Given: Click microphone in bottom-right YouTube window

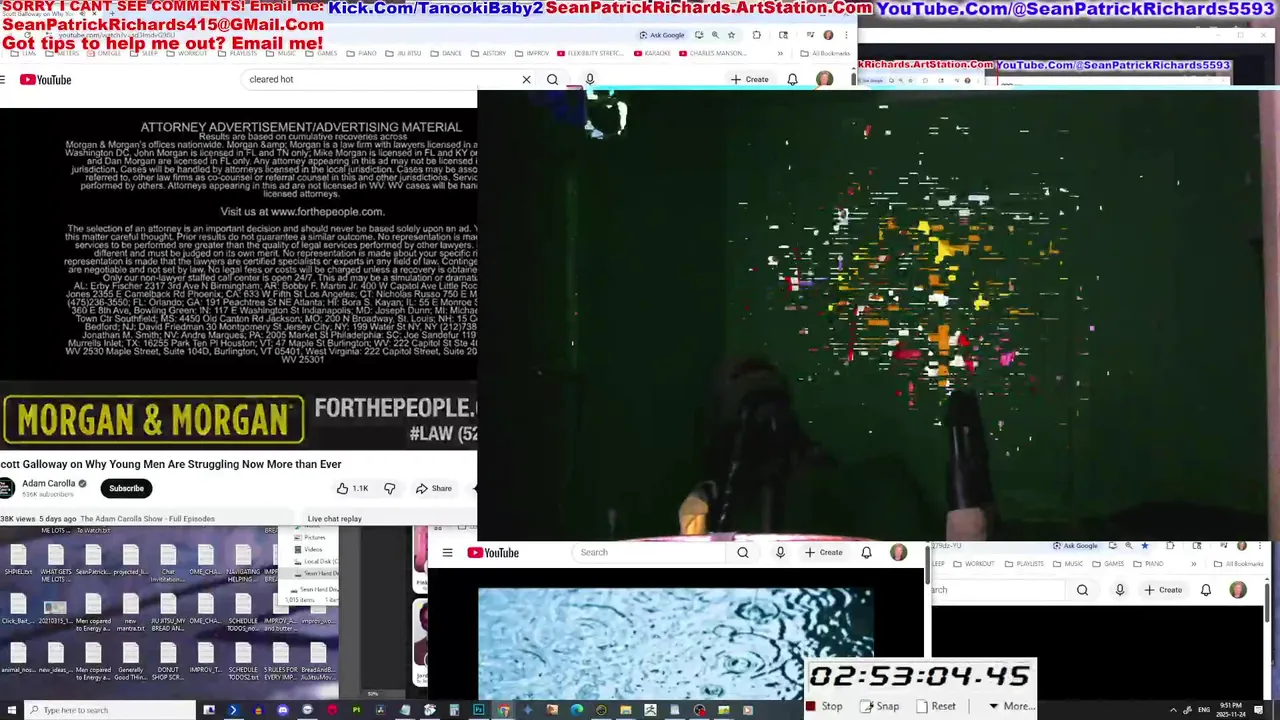Looking at the screenshot, I should click(1120, 590).
